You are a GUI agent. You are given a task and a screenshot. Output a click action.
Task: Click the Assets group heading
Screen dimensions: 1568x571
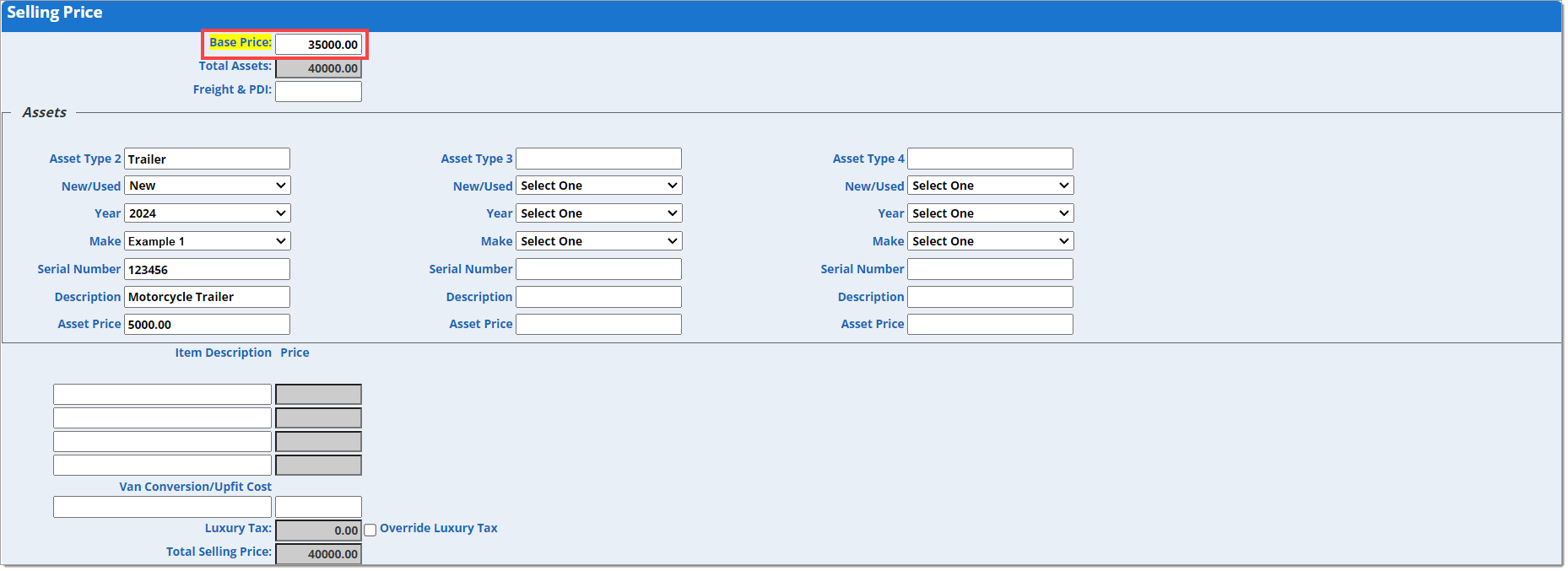pyautogui.click(x=45, y=112)
